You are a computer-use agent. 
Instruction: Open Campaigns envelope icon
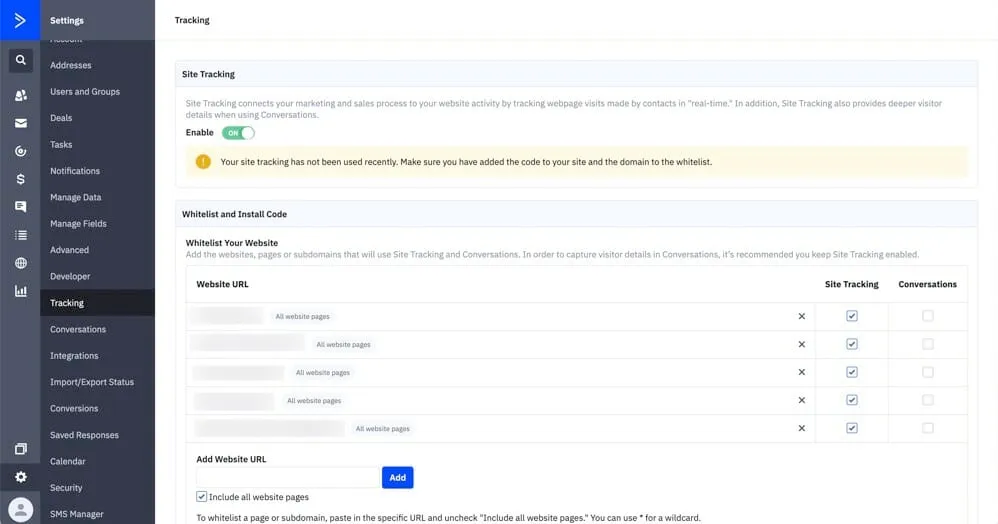tap(20, 124)
